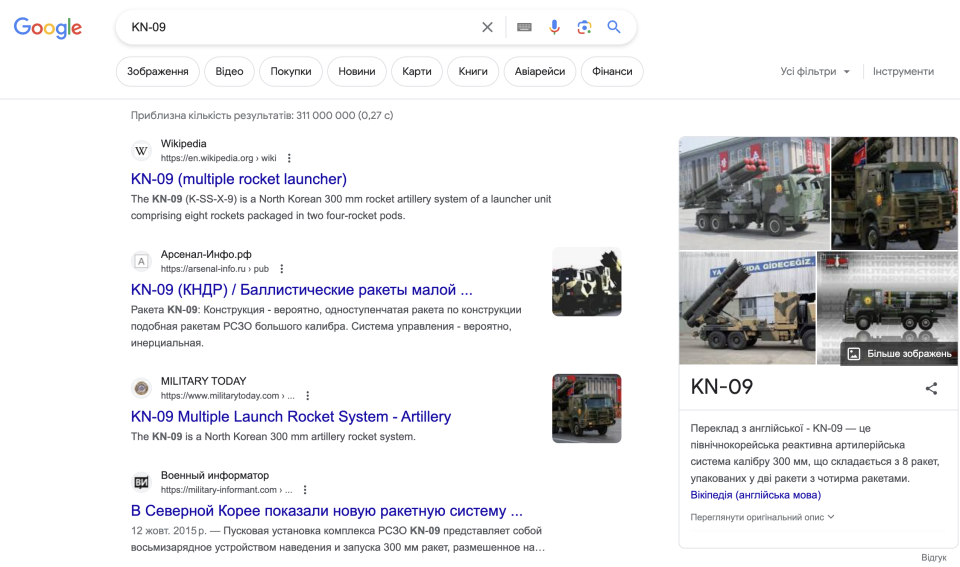
Task: Open three-dot menu for Wikipedia result
Action: click(x=290, y=158)
